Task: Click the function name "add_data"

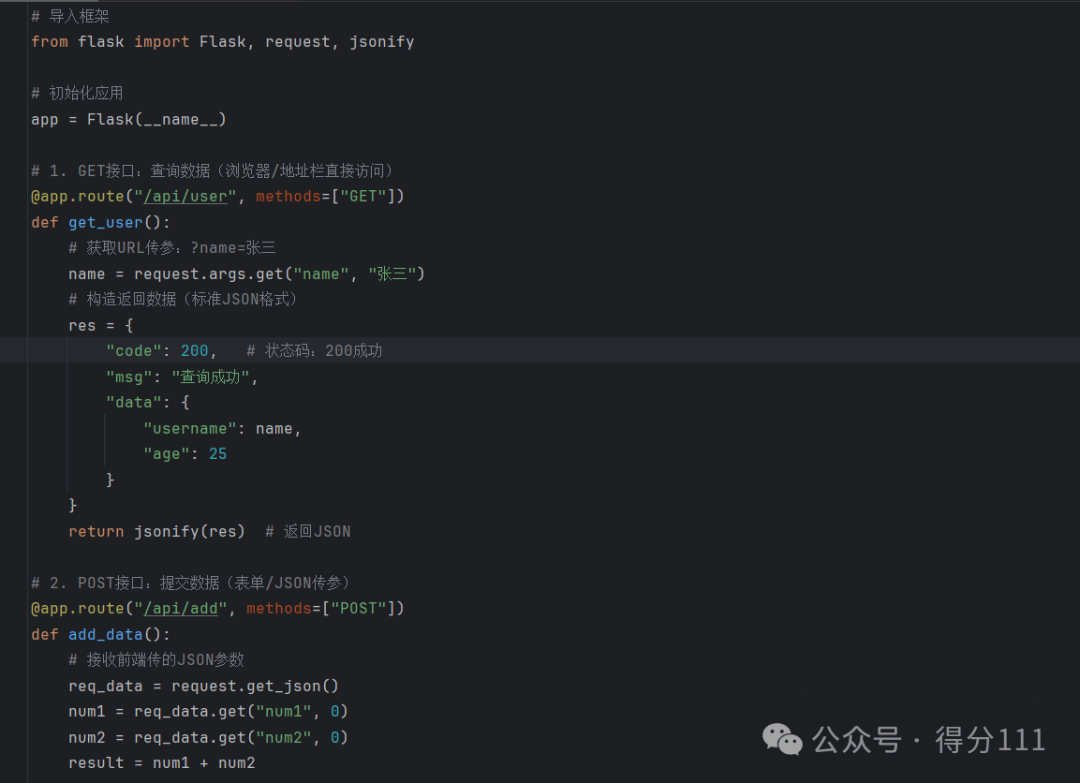Action: point(105,635)
